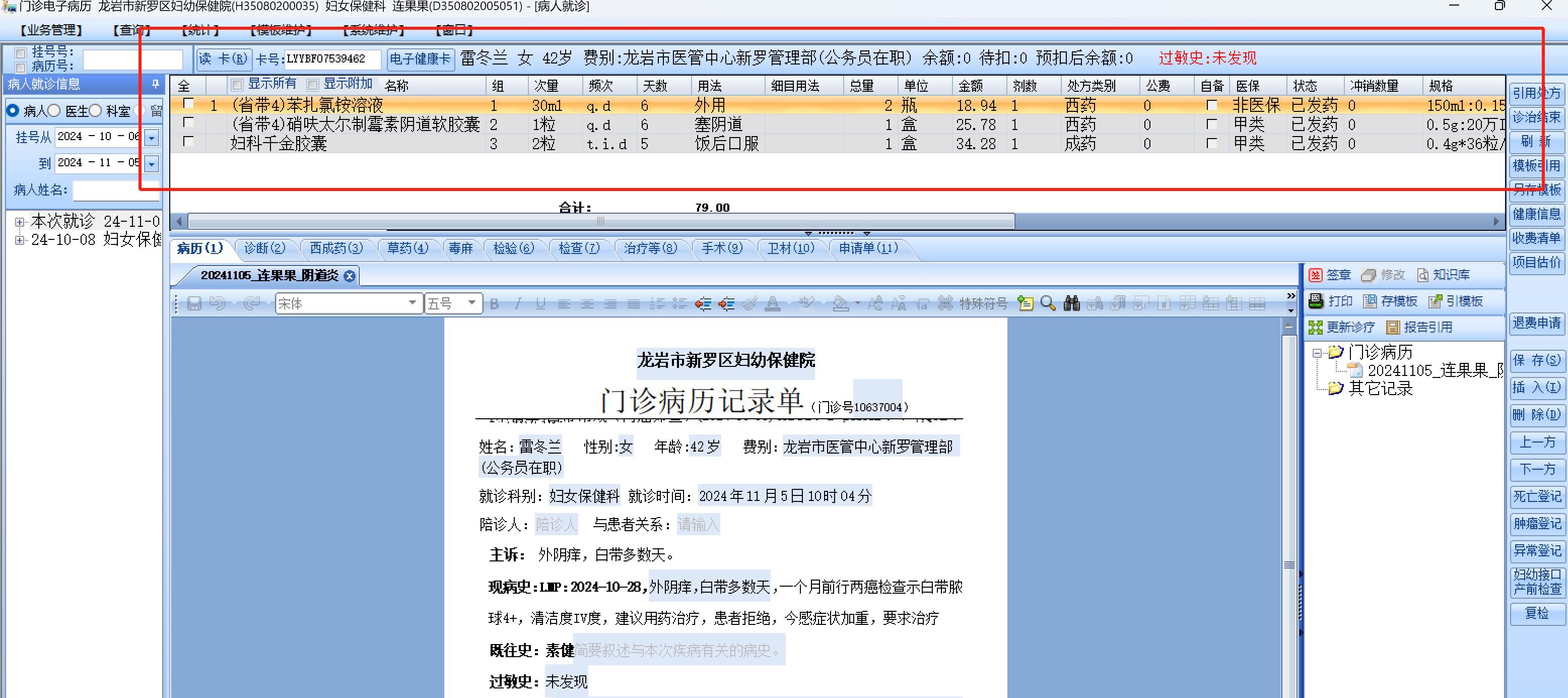This screenshot has height=698, width=1568.
Task: Switch to the 西成药(3) tab
Action: click(335, 248)
